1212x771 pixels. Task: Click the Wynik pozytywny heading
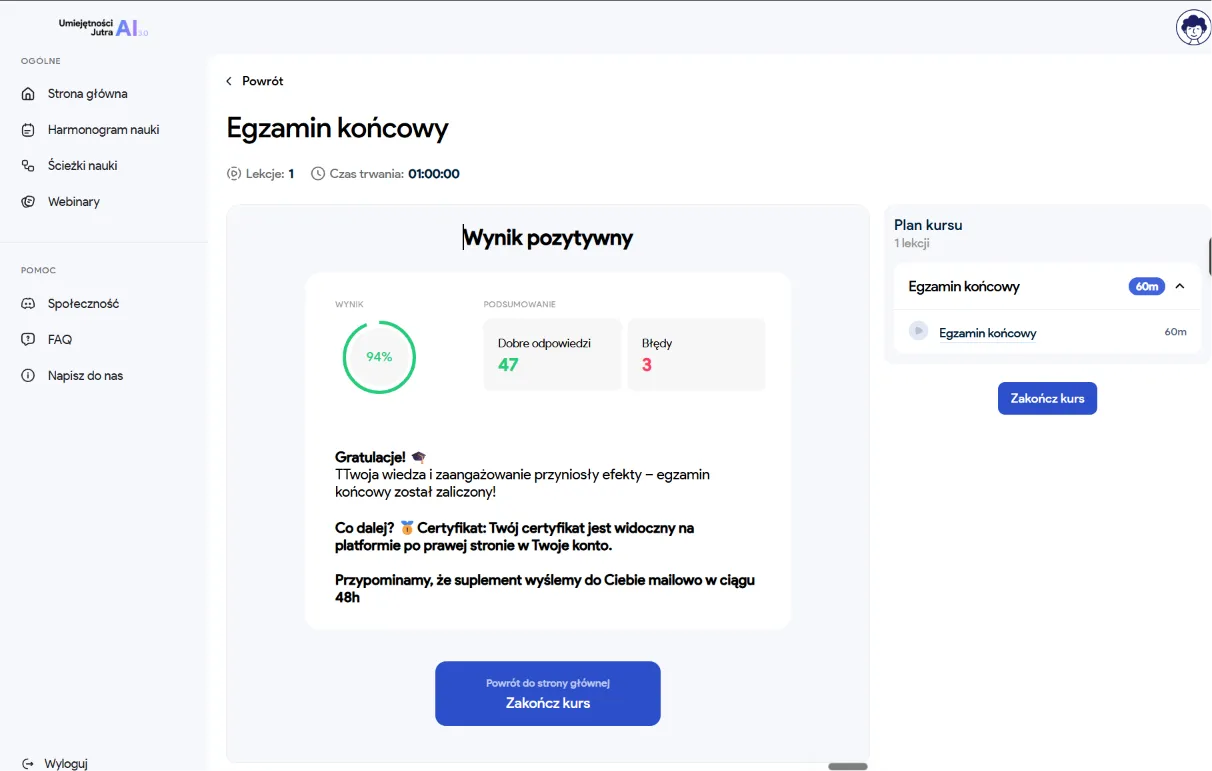click(x=548, y=238)
